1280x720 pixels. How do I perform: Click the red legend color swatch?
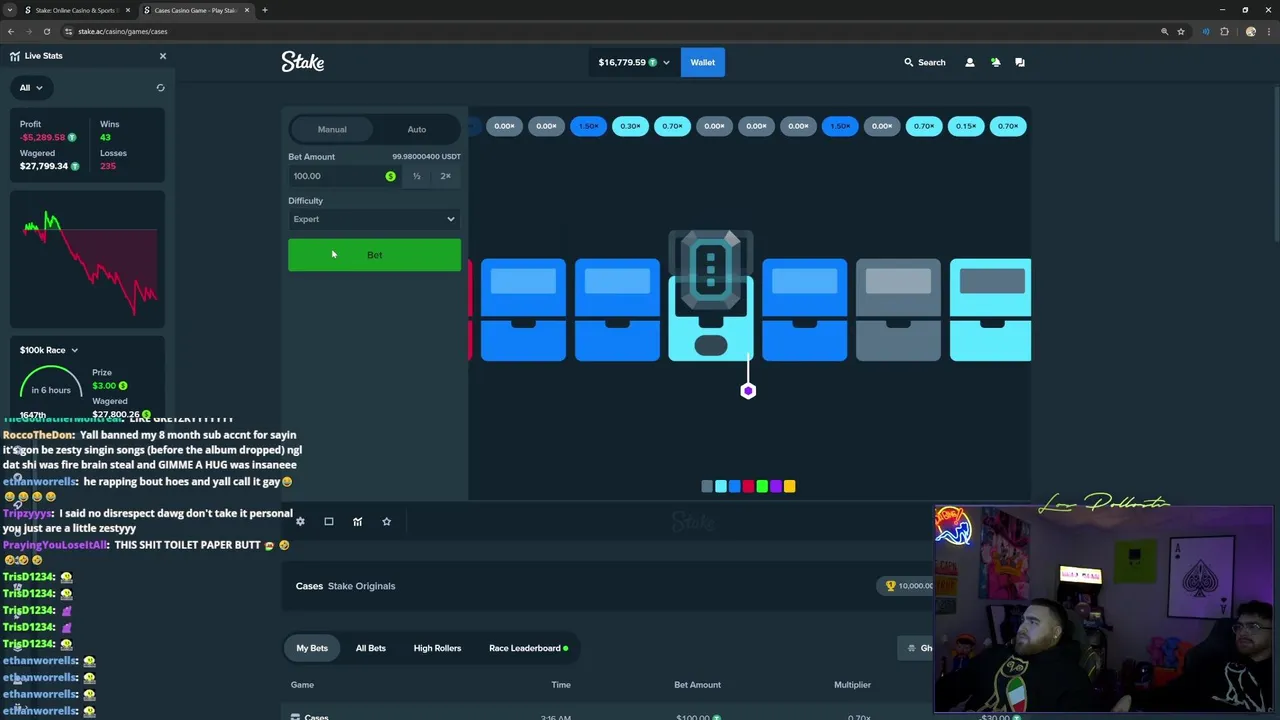click(x=748, y=486)
